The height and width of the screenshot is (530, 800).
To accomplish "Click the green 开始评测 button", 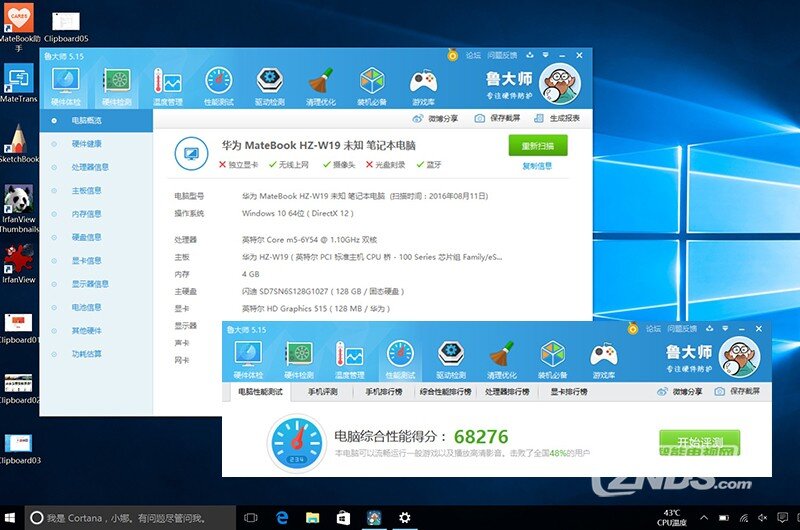I will tap(699, 442).
